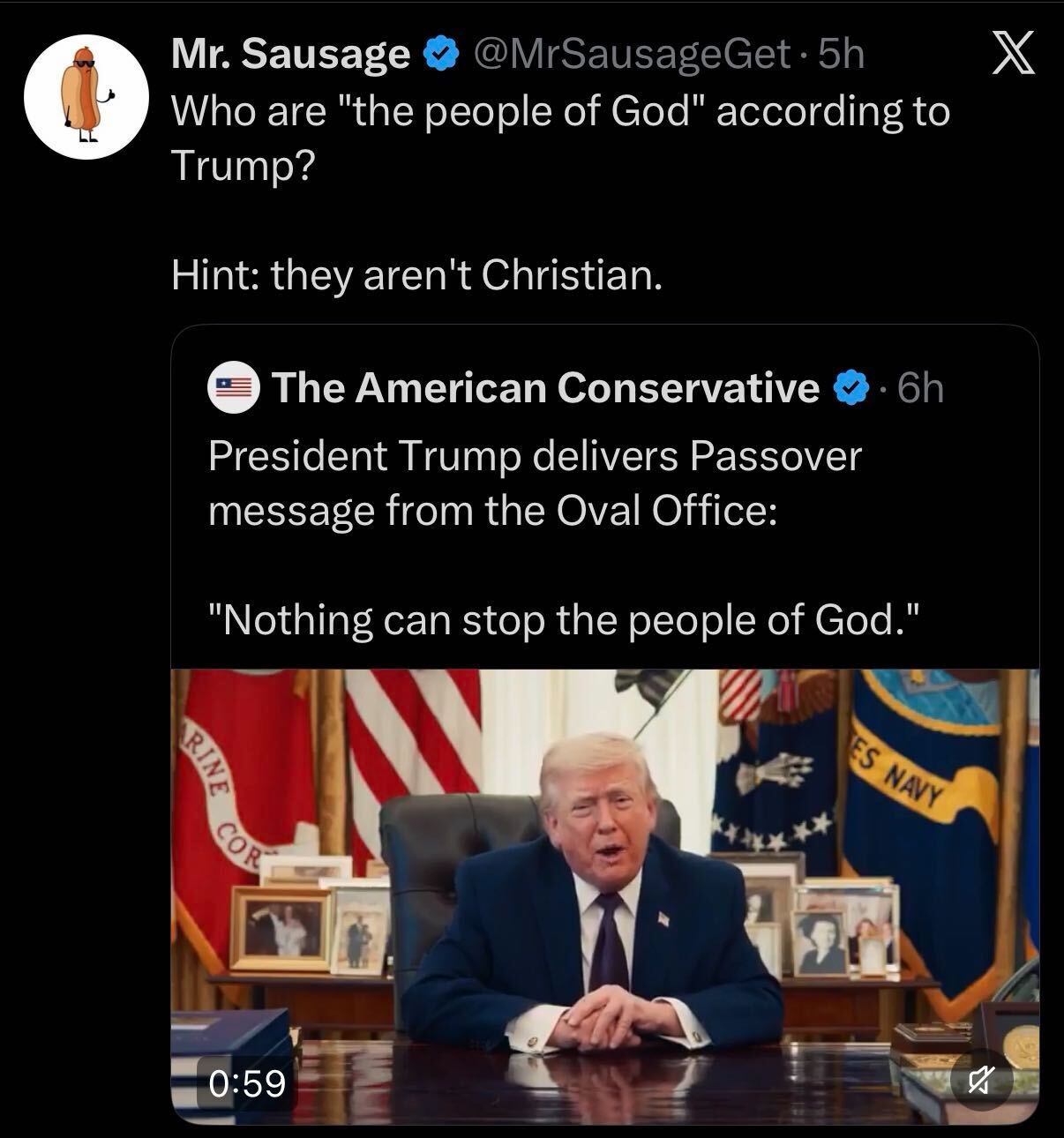
Task: Click the "Nothing can stop the people of God." quote
Action: (x=565, y=620)
